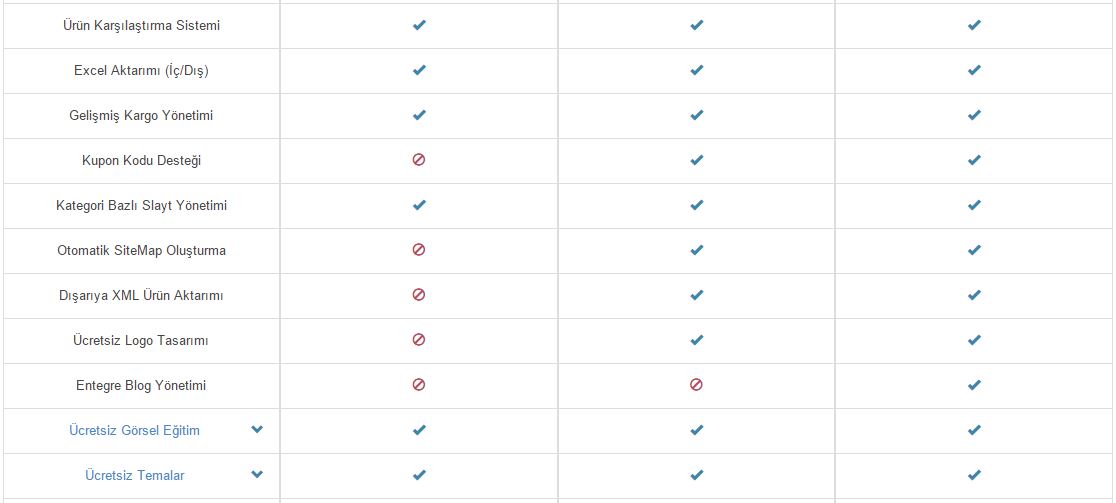
Task: Click the middle-column prohibited icon for Entegre Blog Yönetimi
Action: pyautogui.click(x=696, y=385)
